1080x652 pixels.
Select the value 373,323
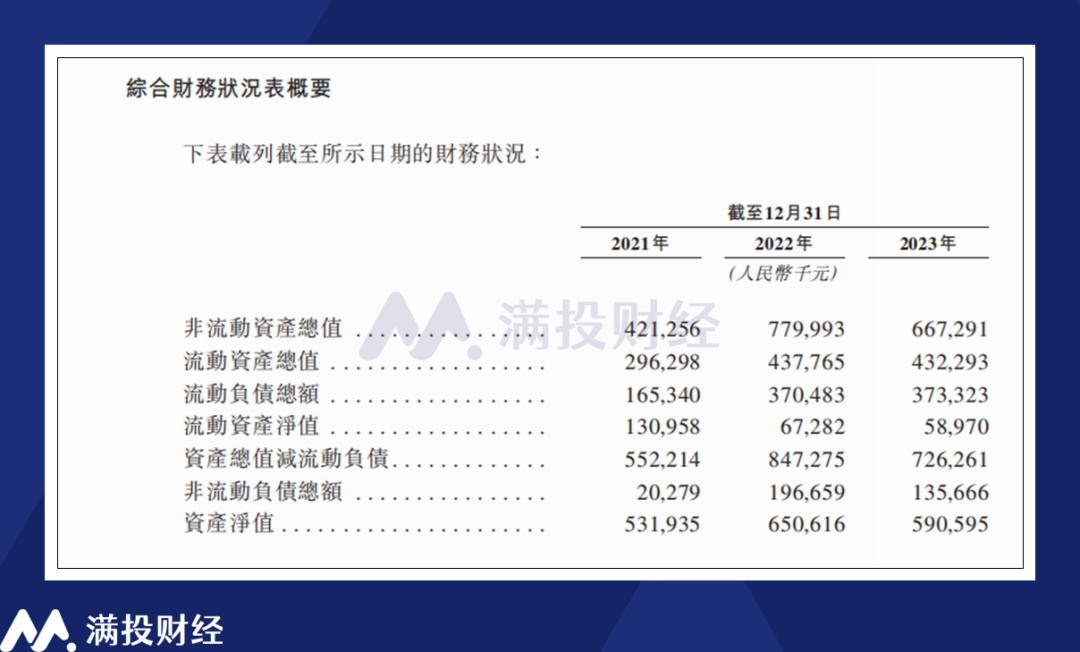(x=950, y=395)
